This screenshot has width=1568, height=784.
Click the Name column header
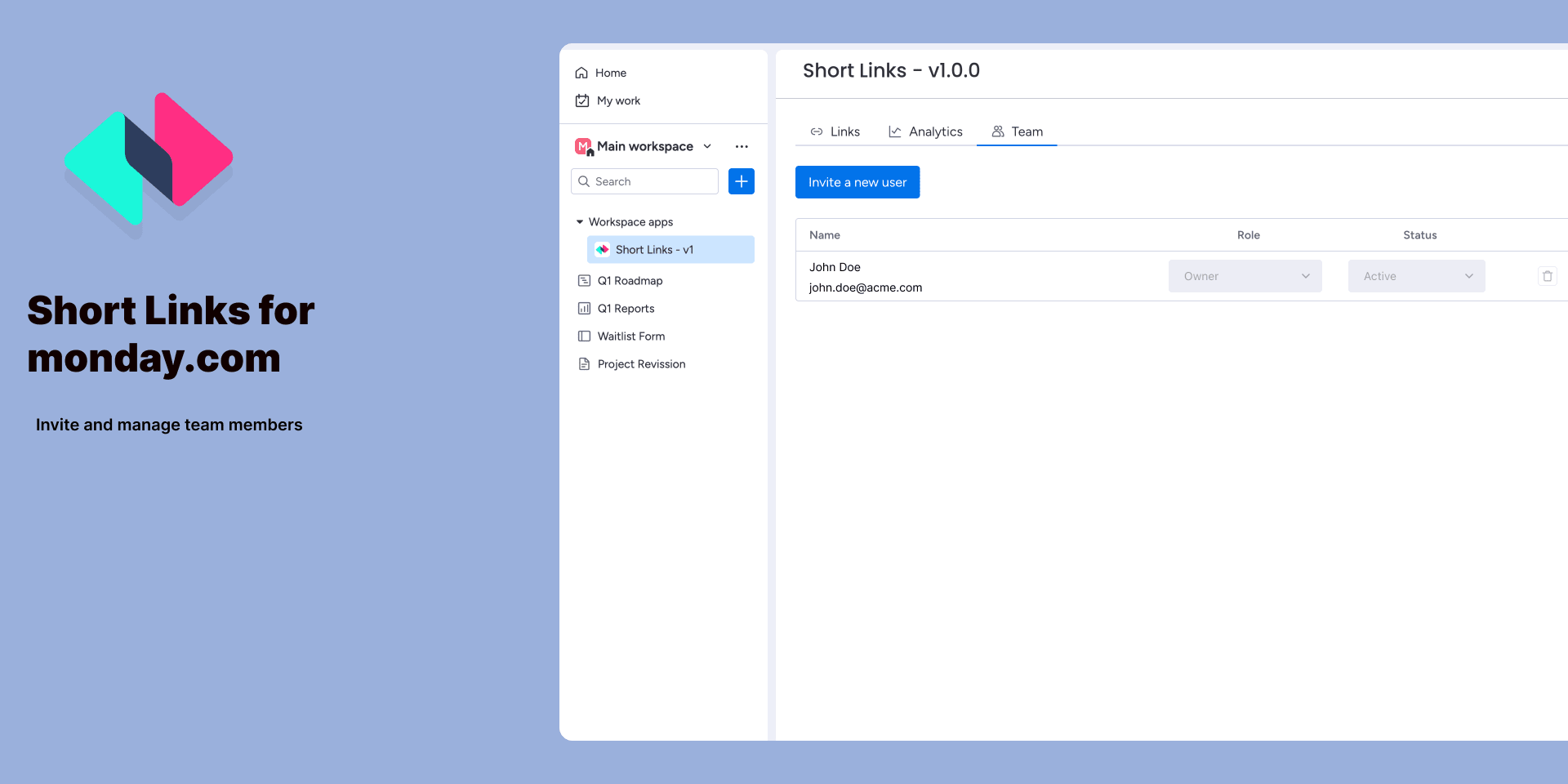[825, 235]
